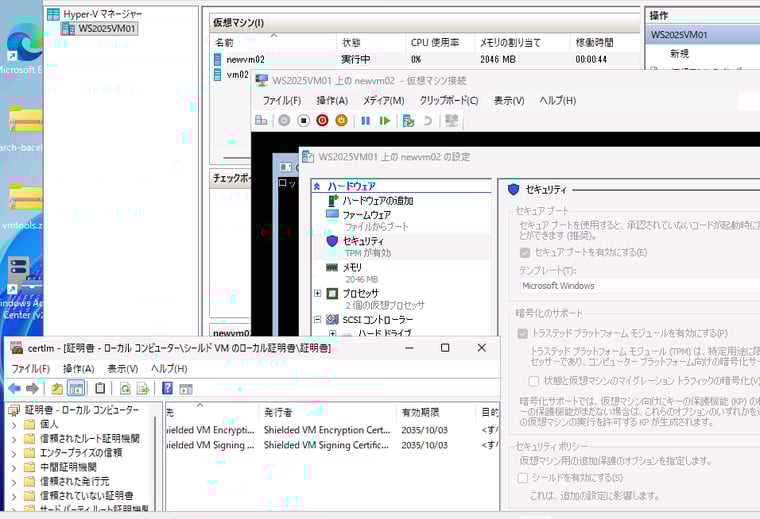Viewport: 760px width, 519px height.
Task: Expand the Processor node in settings tree
Action: tap(317, 293)
